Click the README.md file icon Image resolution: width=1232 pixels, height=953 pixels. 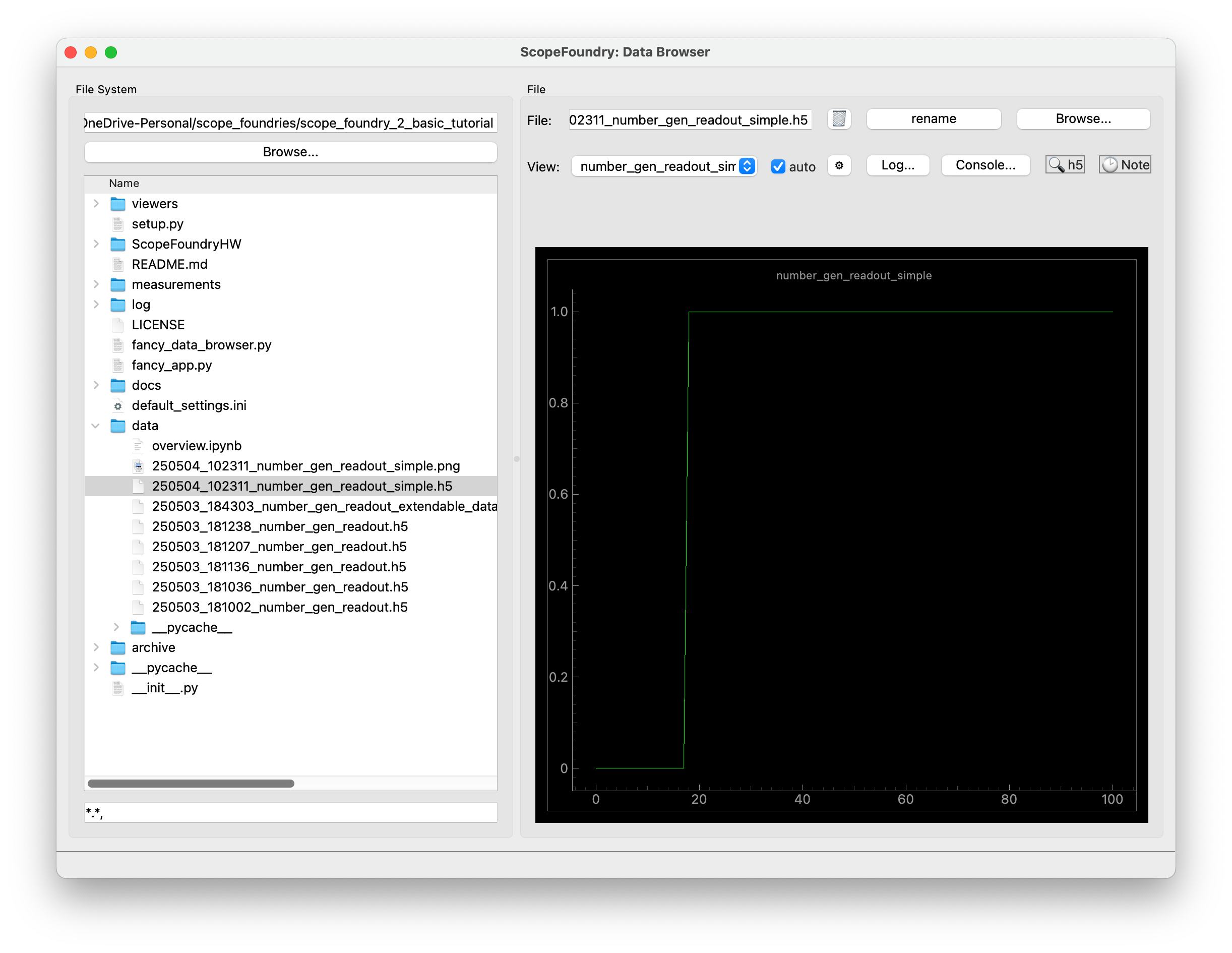coord(118,264)
